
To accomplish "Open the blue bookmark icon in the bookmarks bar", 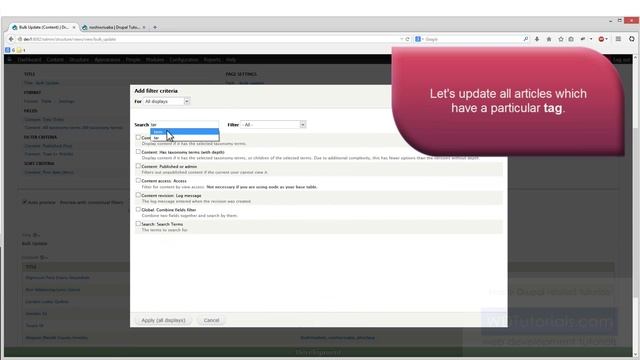I will (x=7, y=50).
